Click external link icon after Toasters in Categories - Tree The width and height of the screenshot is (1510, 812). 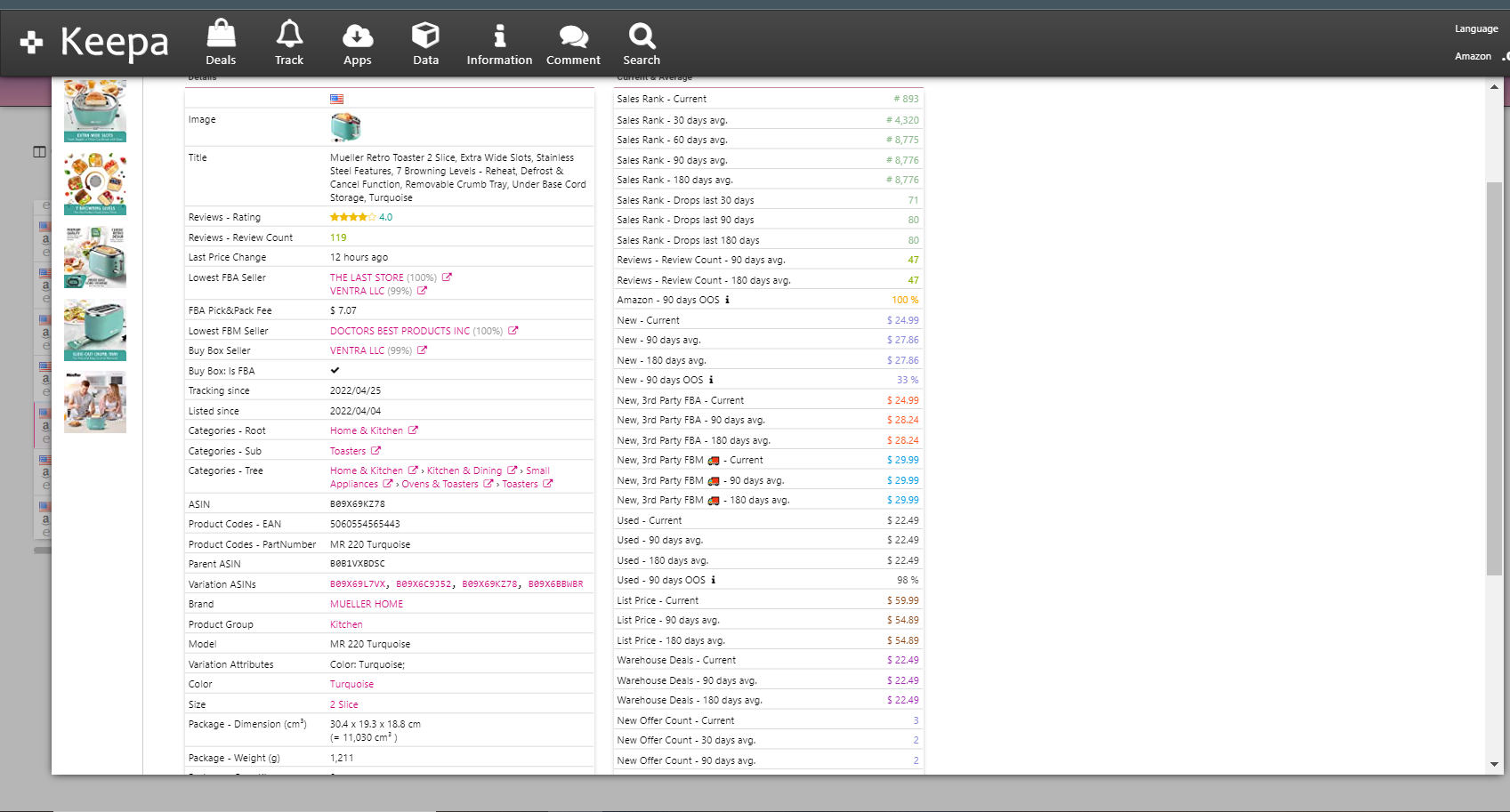(547, 484)
